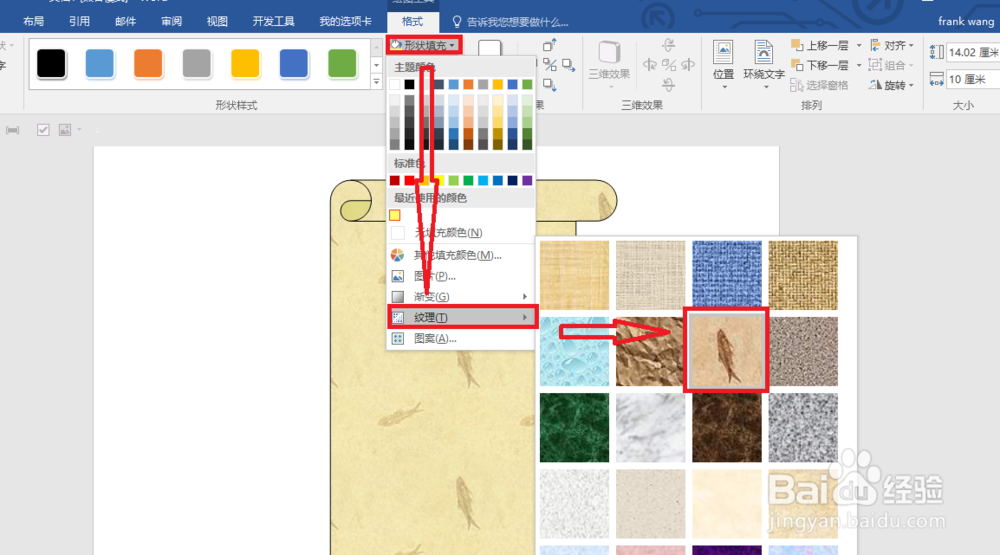Click the picture content control icon
The height and width of the screenshot is (555, 1000).
[x=64, y=130]
